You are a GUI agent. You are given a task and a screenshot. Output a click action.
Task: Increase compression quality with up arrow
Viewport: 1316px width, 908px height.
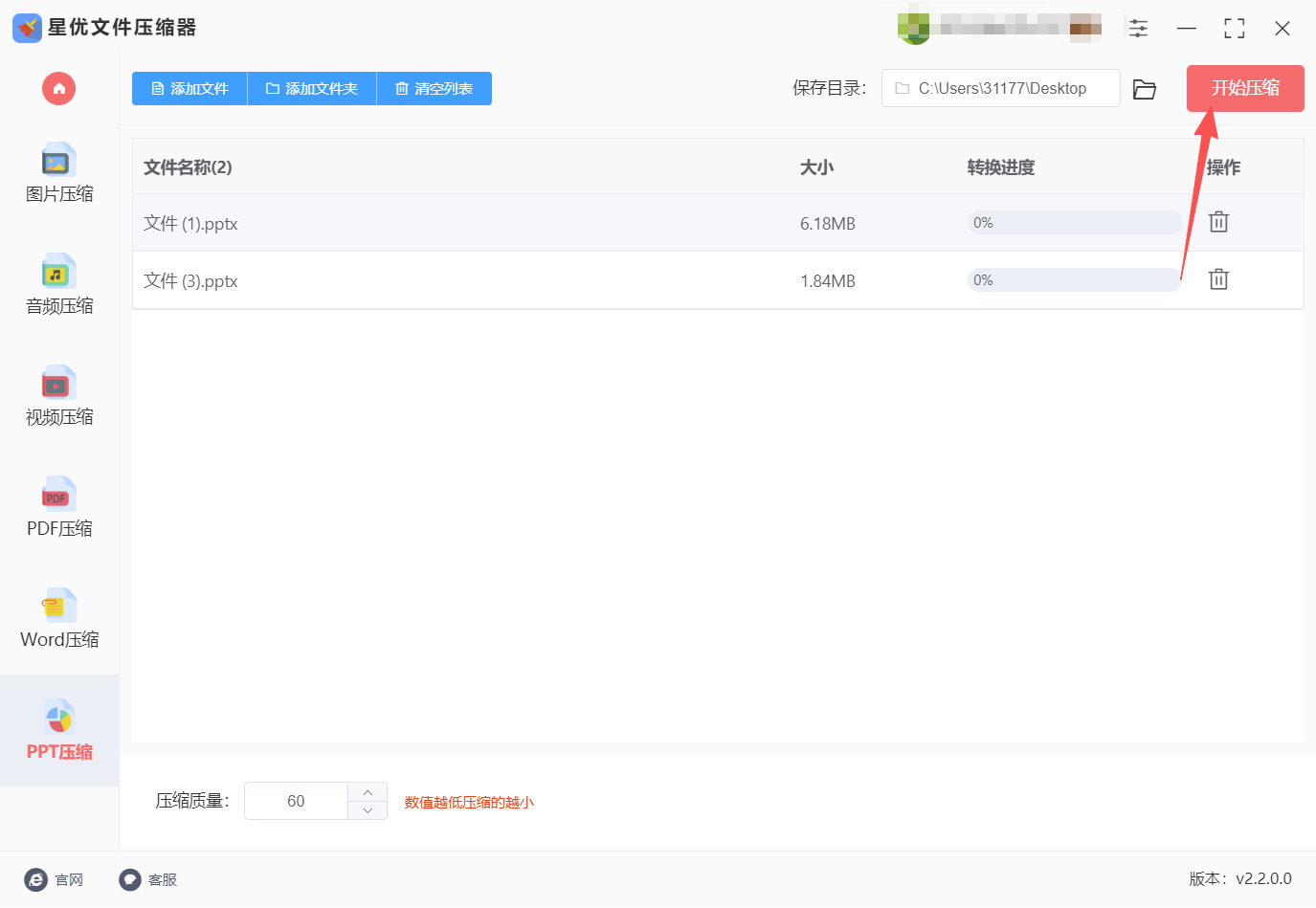pyautogui.click(x=367, y=790)
